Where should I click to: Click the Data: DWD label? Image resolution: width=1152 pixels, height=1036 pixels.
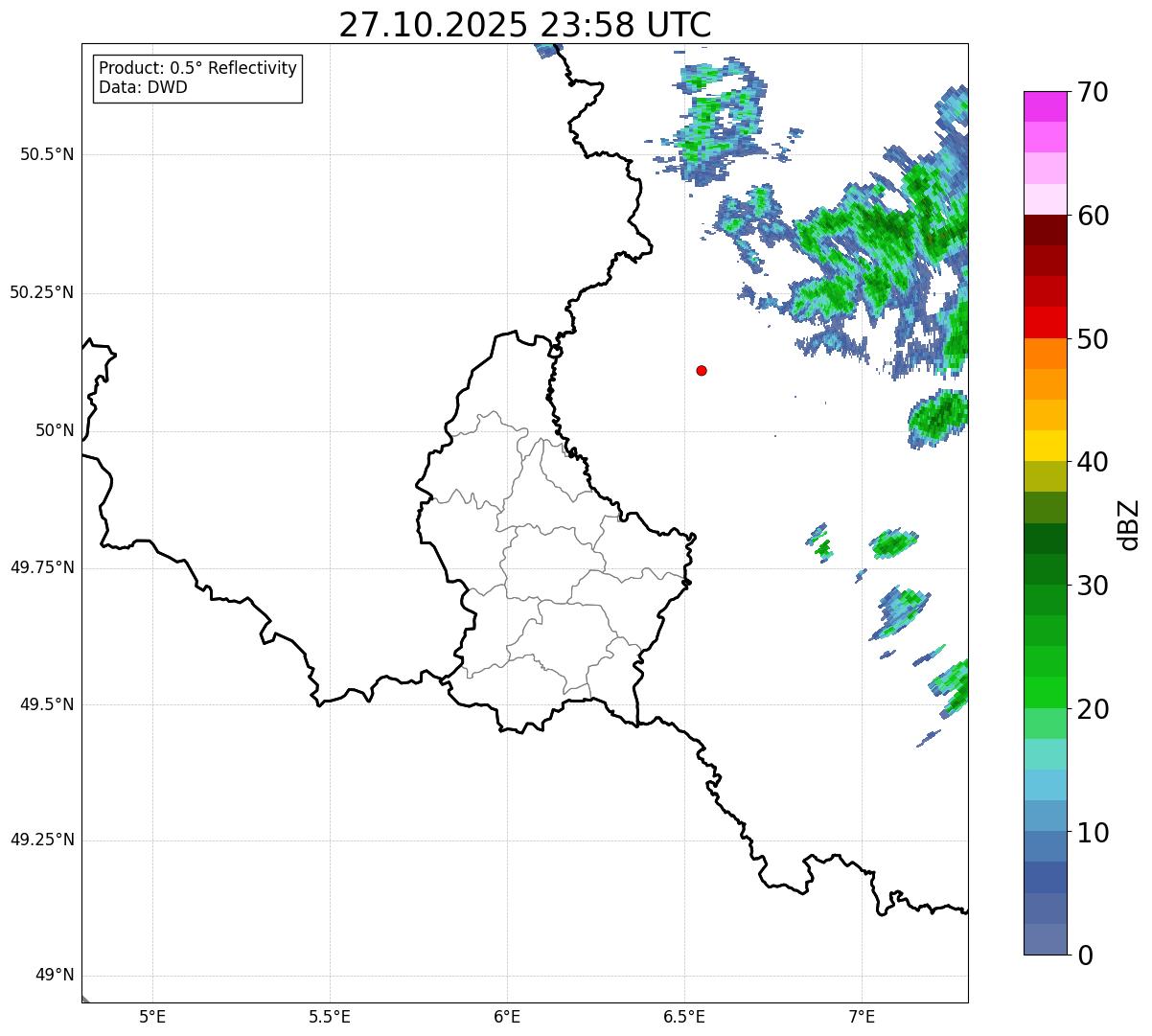point(143,87)
